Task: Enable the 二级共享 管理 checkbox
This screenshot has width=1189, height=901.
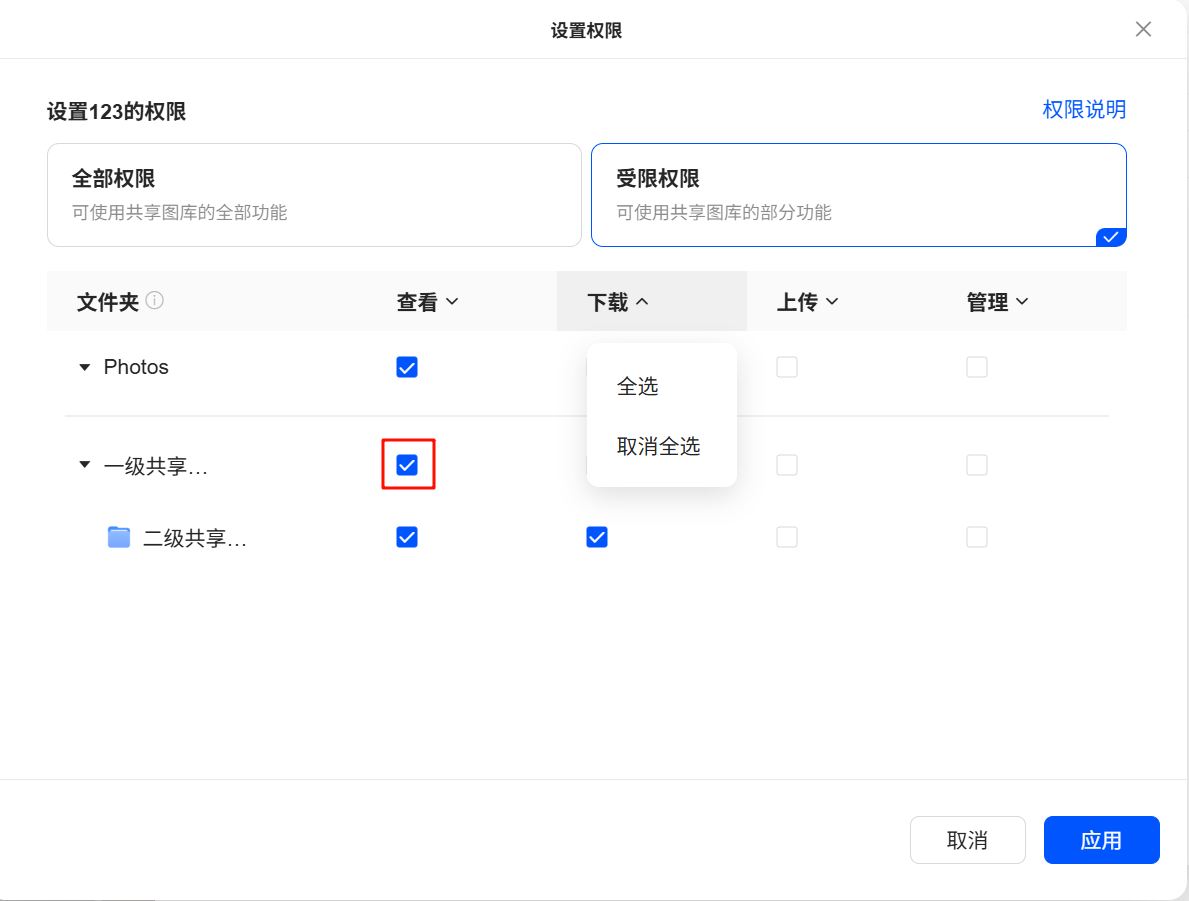Action: (977, 537)
